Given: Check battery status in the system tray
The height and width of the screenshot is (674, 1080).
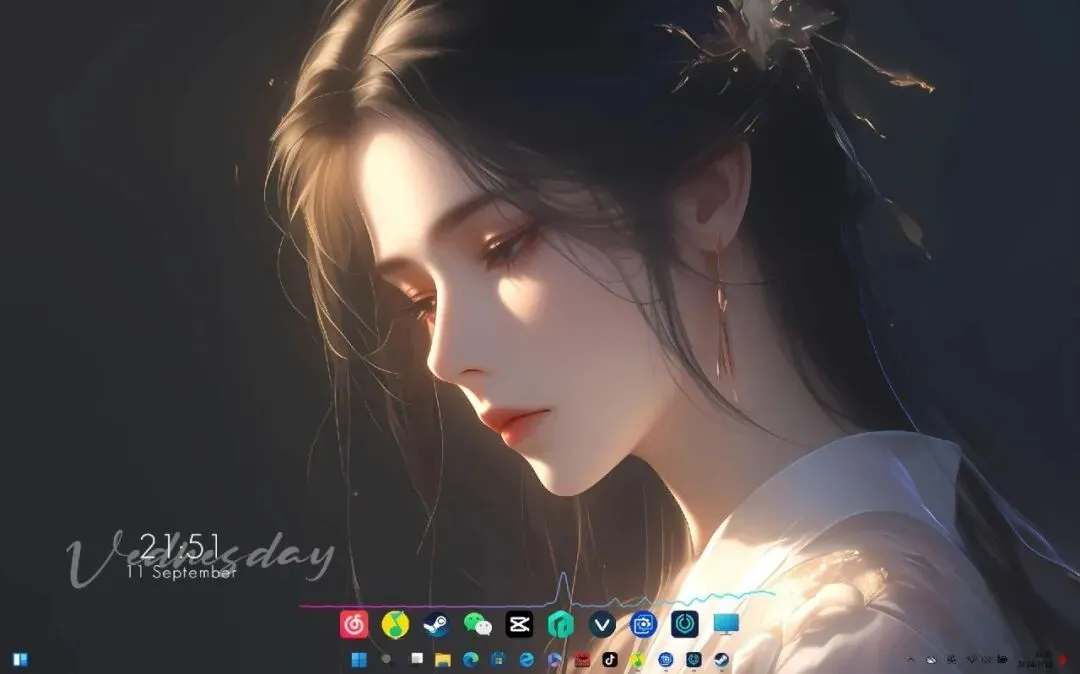Looking at the screenshot, I should point(1002,660).
